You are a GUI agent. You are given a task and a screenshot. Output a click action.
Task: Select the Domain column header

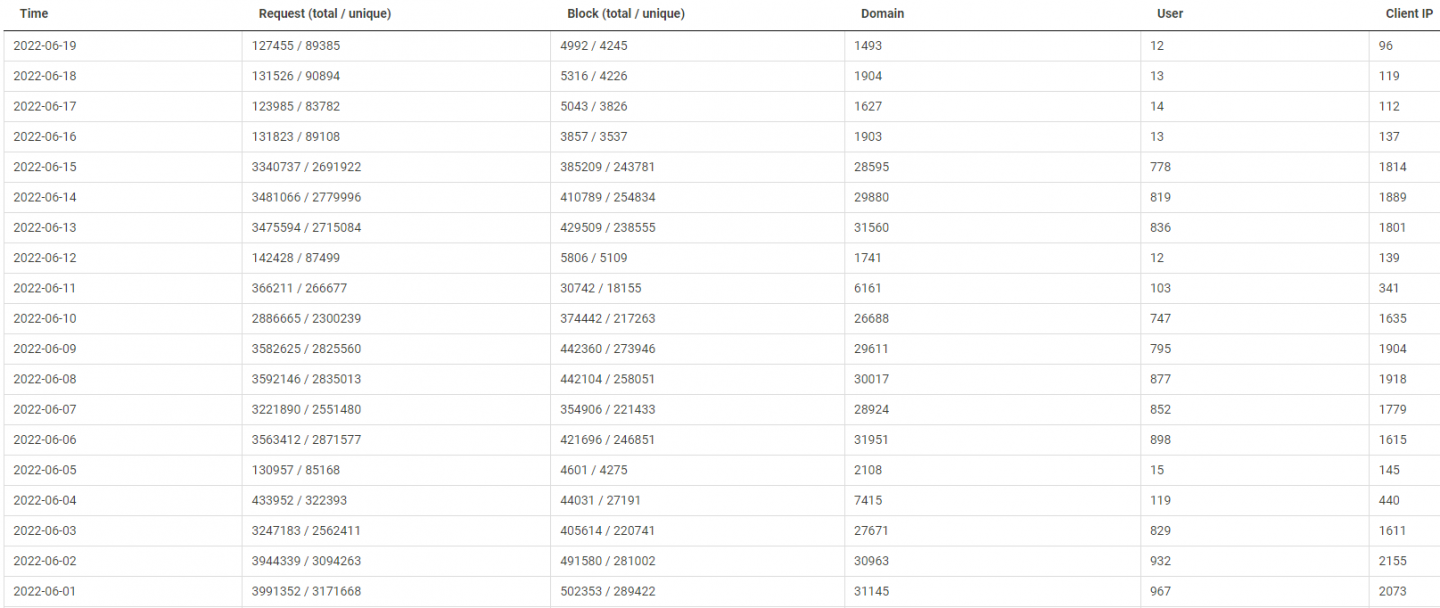(x=882, y=14)
